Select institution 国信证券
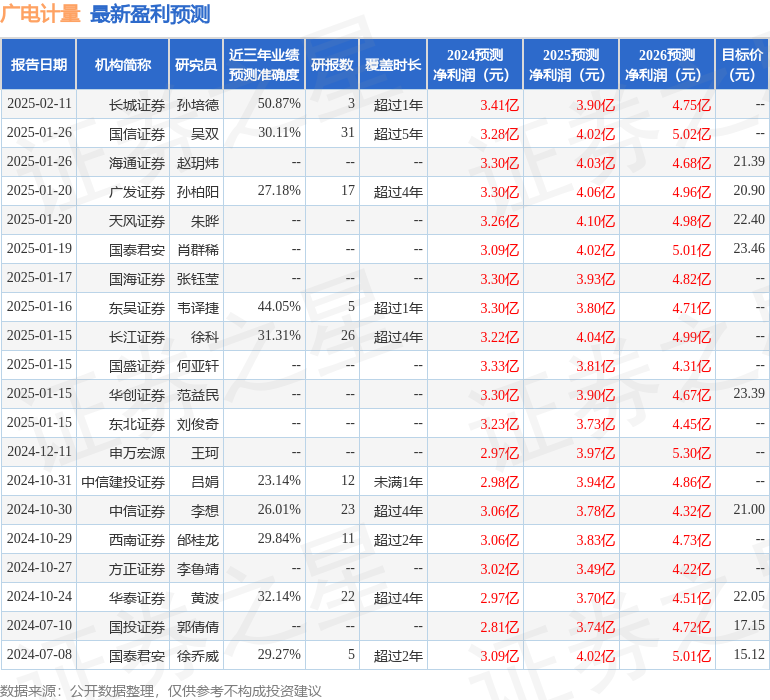770x700 pixels. tap(137, 134)
